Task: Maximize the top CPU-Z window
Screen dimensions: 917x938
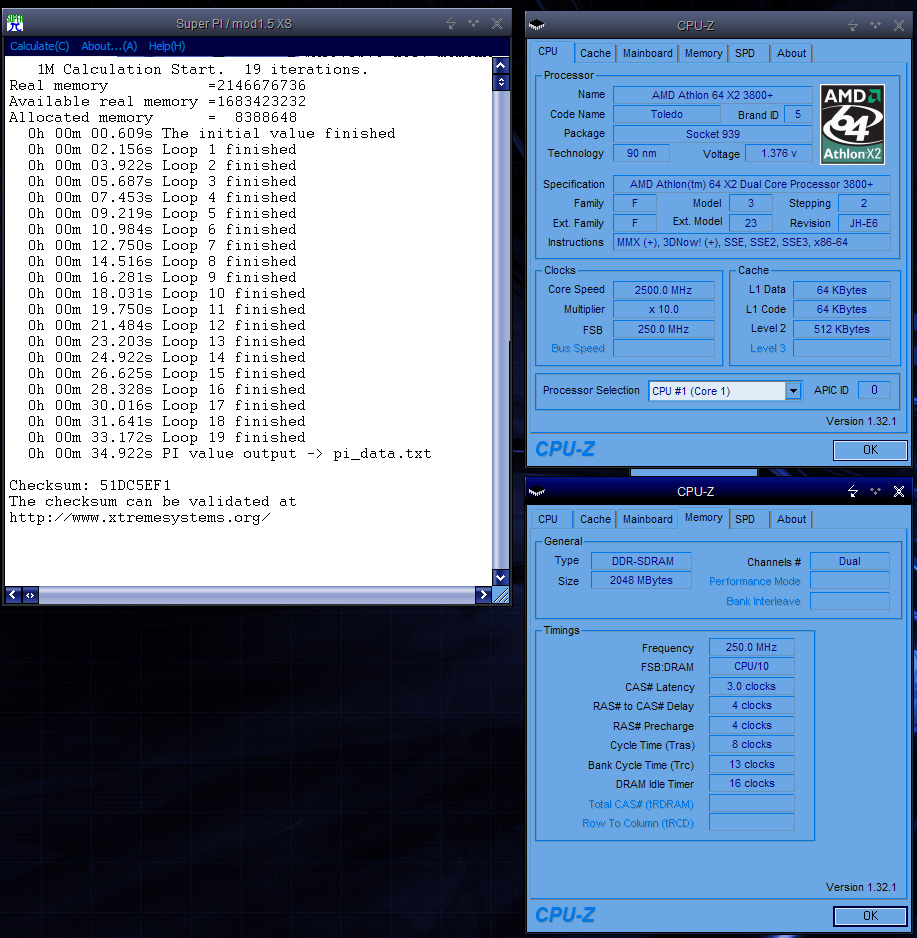Action: (x=876, y=25)
